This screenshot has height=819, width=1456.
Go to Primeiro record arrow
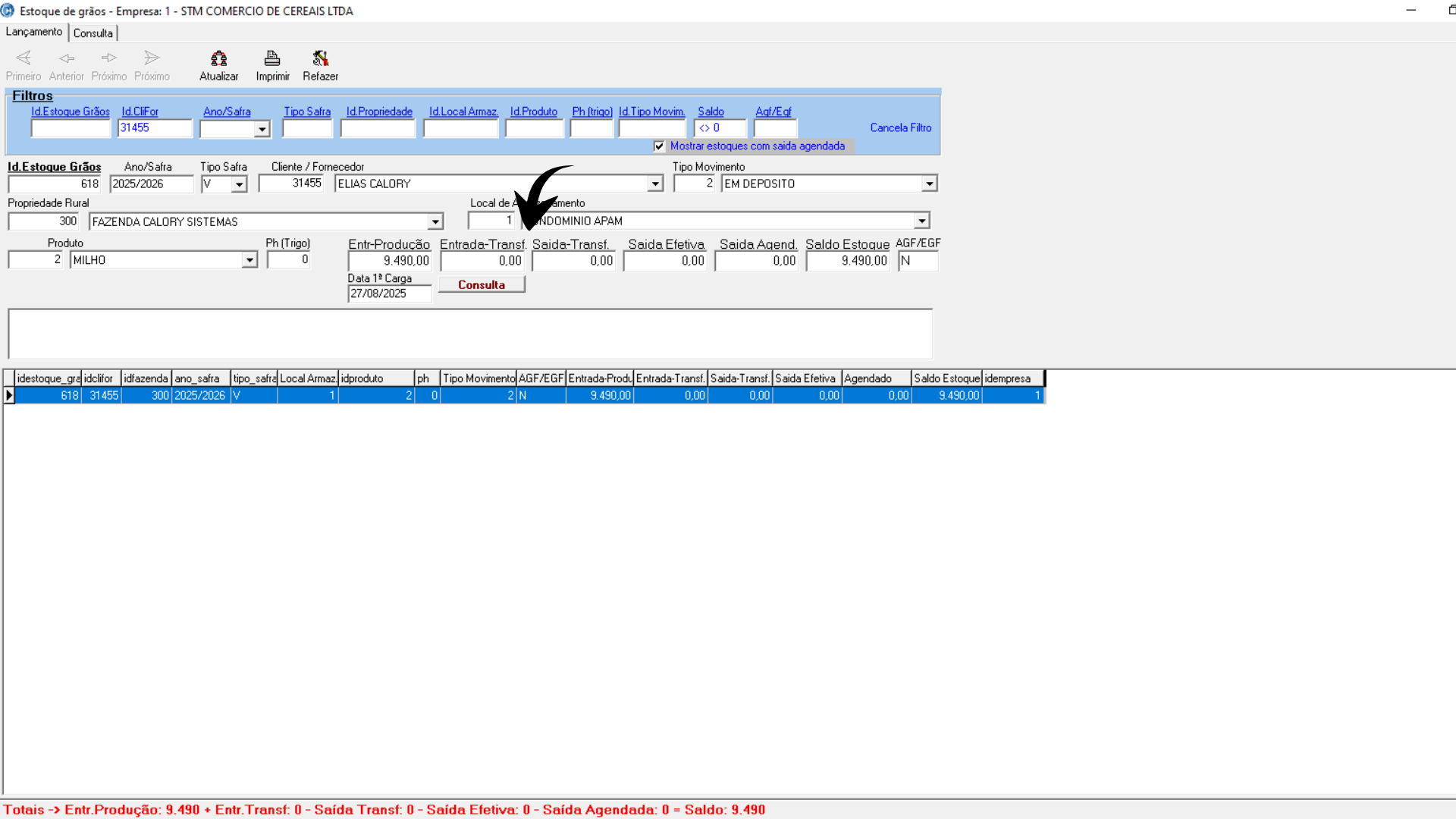tap(24, 58)
